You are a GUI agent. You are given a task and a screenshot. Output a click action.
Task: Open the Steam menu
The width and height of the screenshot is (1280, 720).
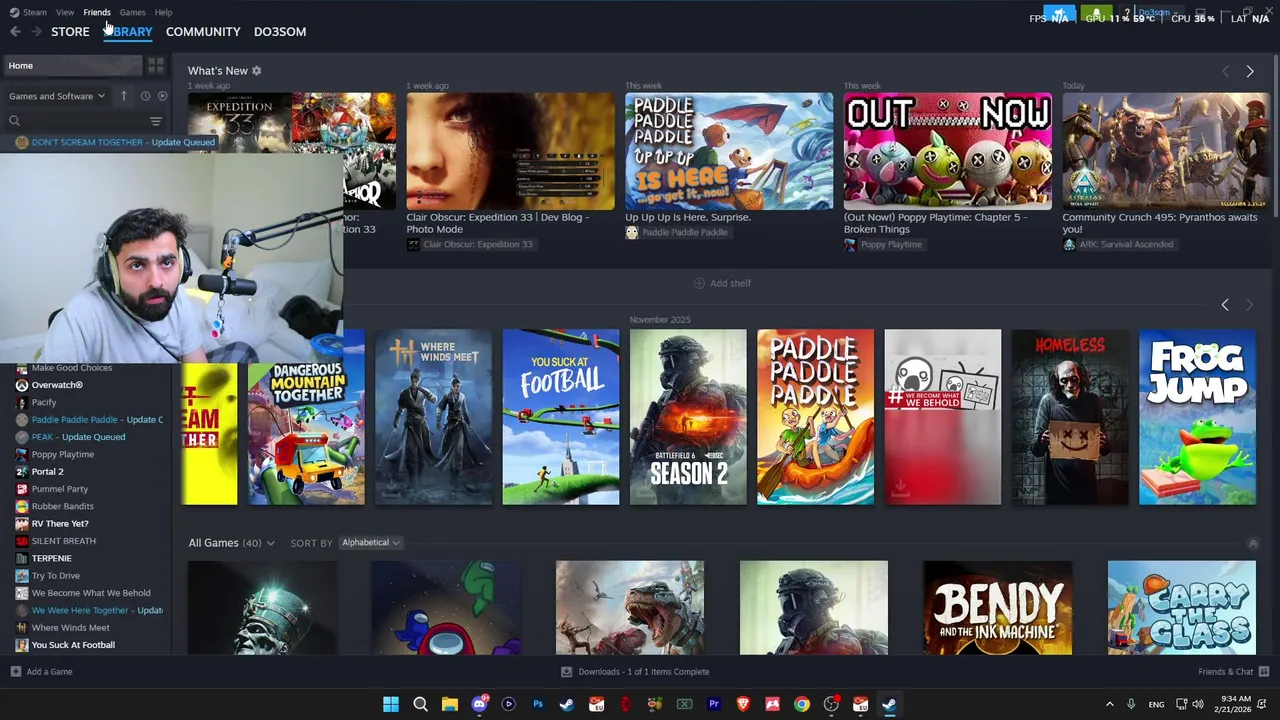(28, 12)
